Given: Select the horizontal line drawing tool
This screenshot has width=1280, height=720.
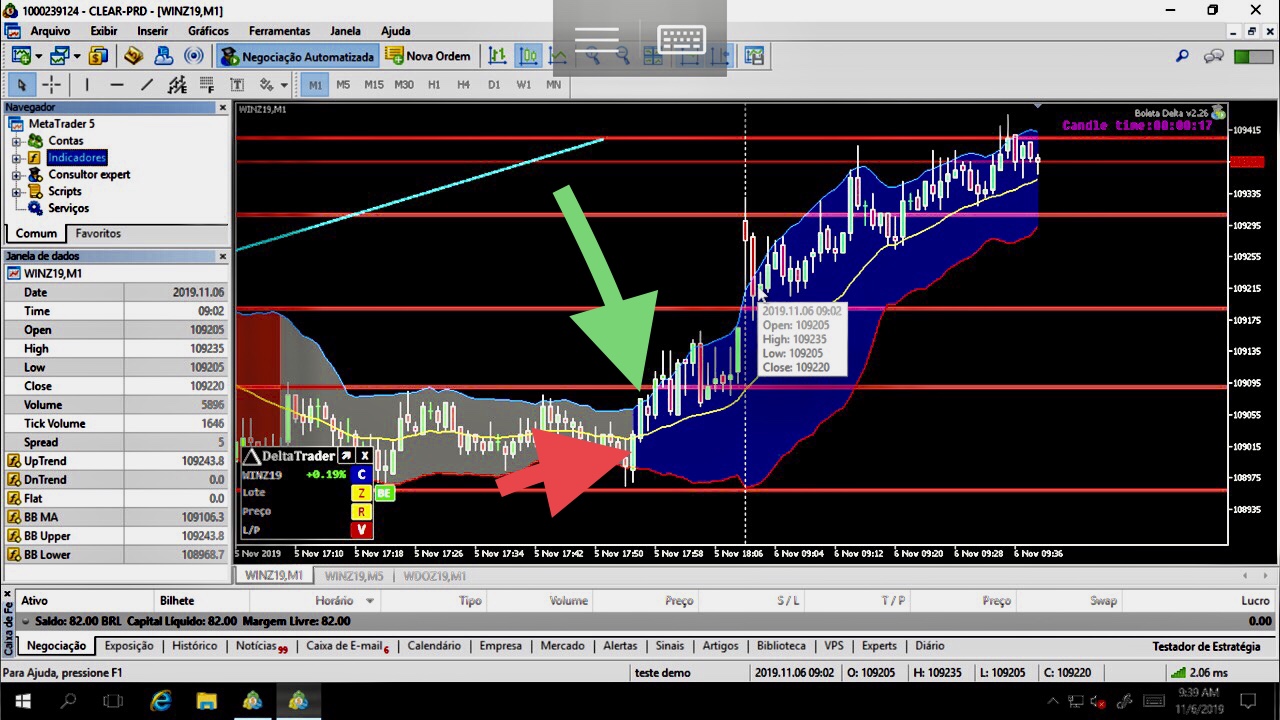Looking at the screenshot, I should pyautogui.click(x=117, y=85).
